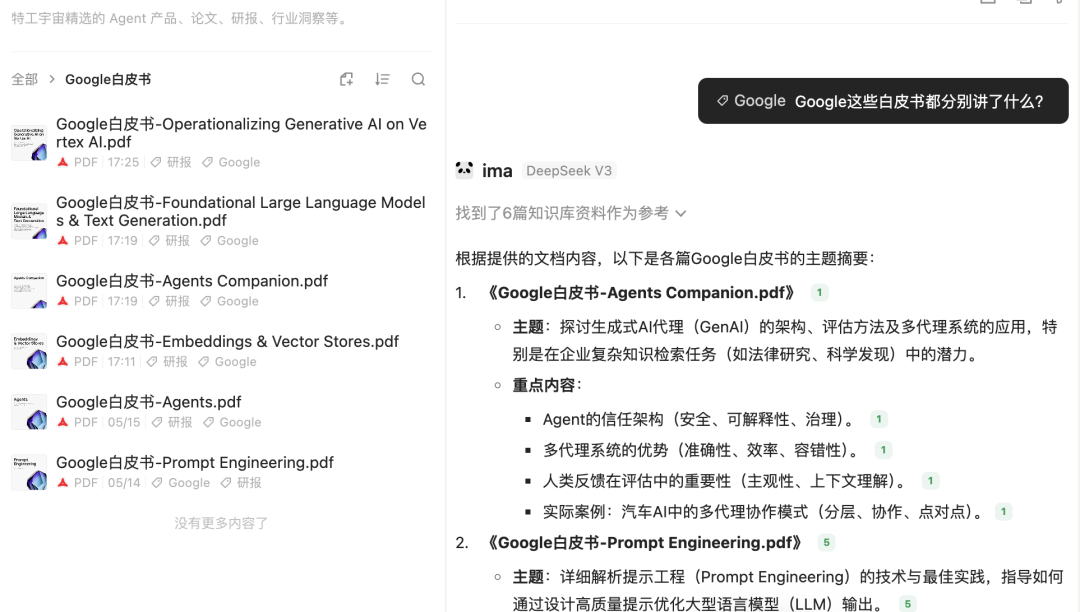This screenshot has width=1080, height=612.
Task: Select 研报 tag on Embeddings & Vector Stores row
Action: (167, 362)
